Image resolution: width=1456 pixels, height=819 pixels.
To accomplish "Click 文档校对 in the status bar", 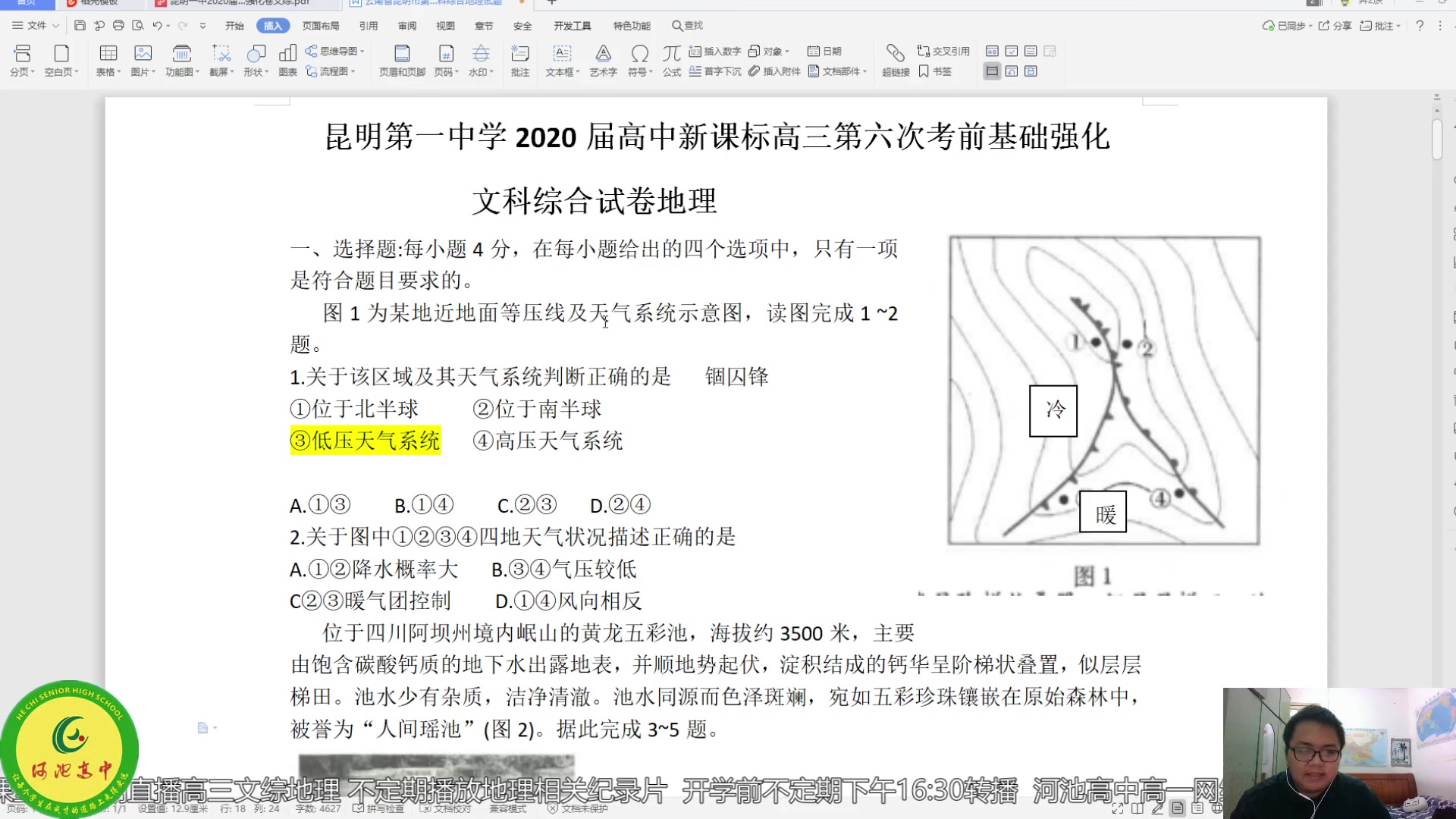I will pos(446,808).
